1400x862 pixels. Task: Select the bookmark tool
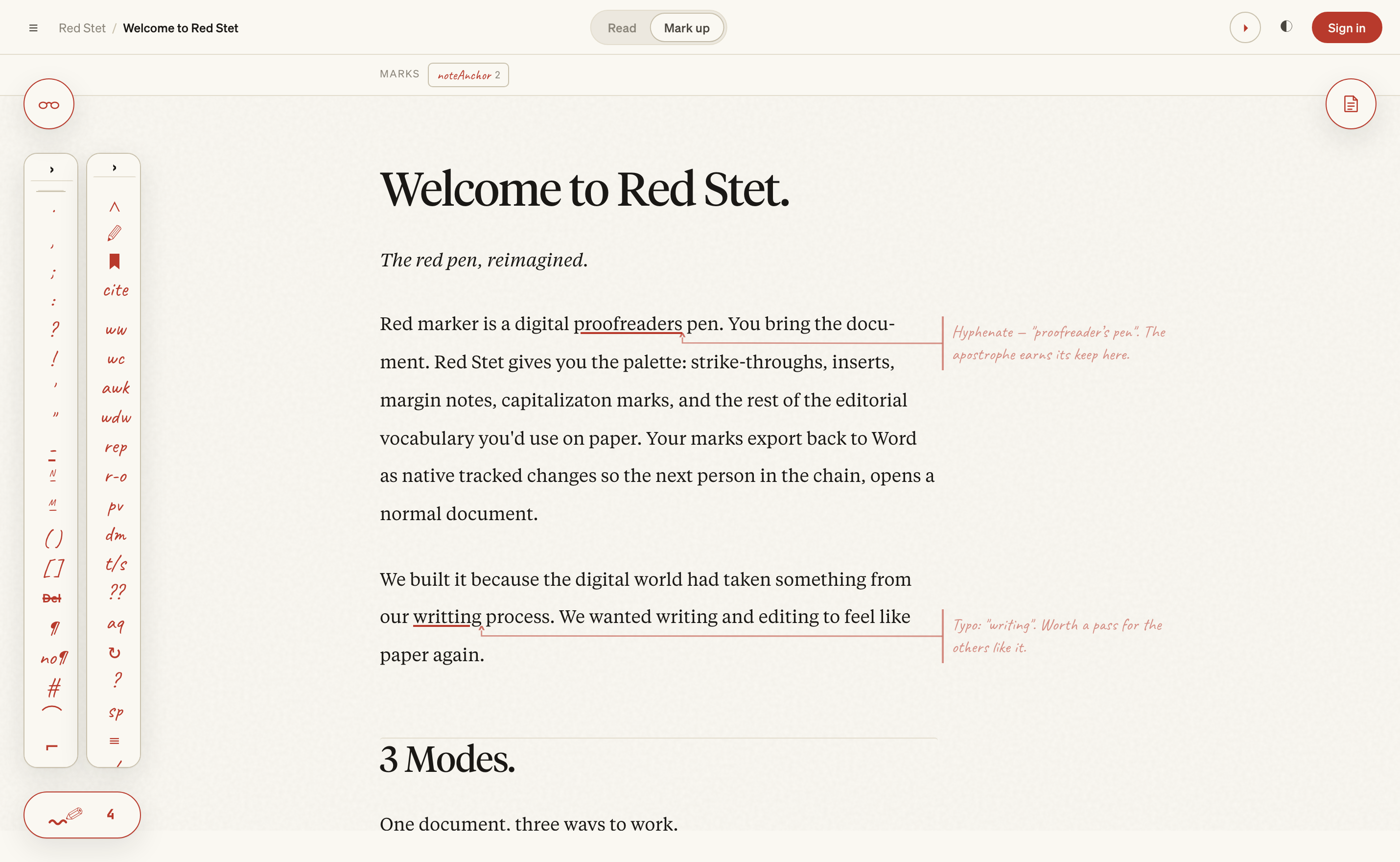[115, 261]
